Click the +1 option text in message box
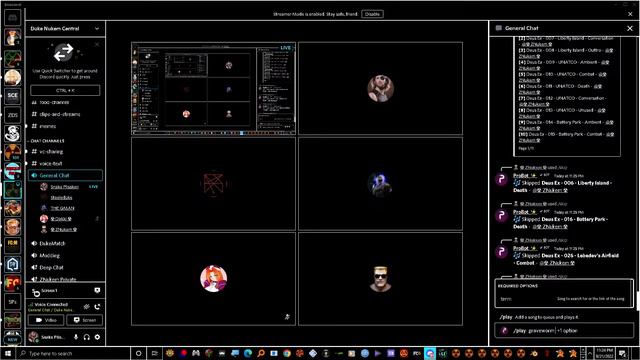 click(x=567, y=331)
